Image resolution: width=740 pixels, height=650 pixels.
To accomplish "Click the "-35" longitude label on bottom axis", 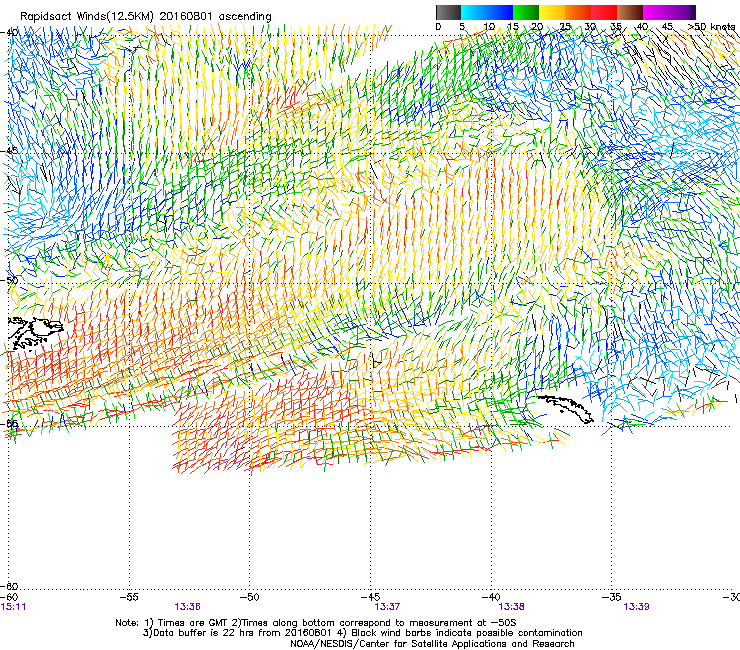I will pos(611,597).
